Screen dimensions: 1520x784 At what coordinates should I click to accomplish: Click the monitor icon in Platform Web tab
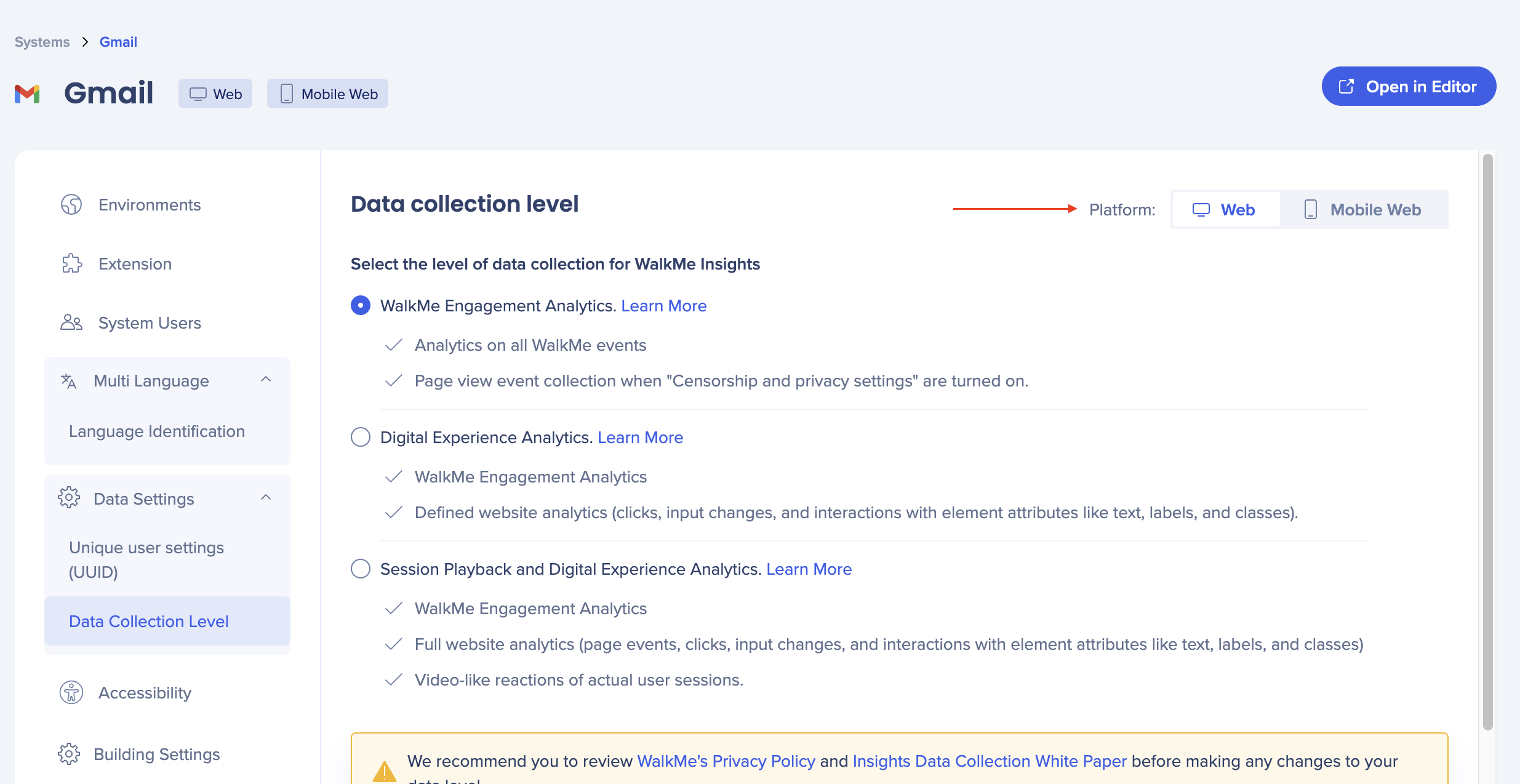[x=1201, y=210]
